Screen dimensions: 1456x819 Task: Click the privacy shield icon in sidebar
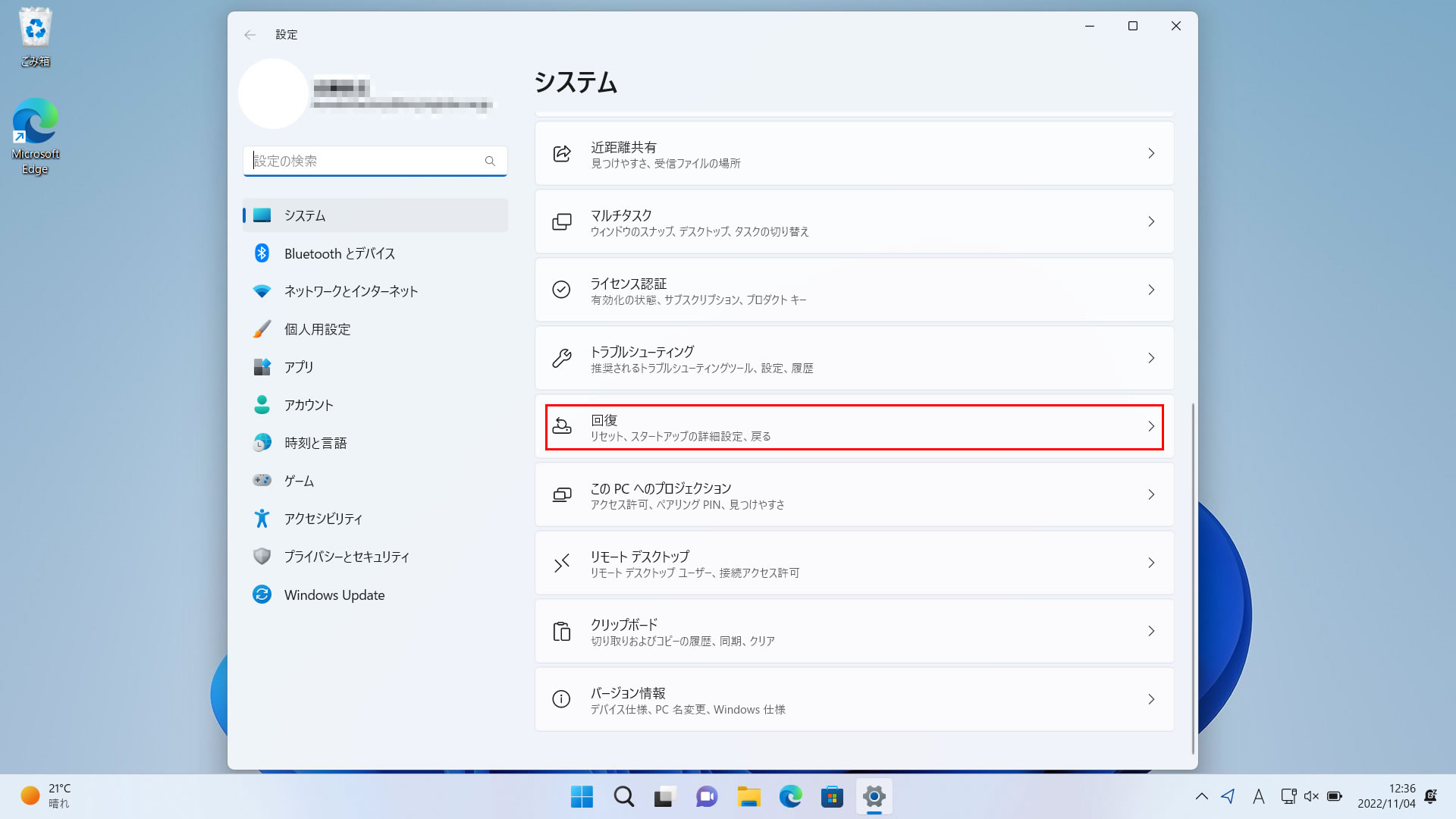[262, 557]
